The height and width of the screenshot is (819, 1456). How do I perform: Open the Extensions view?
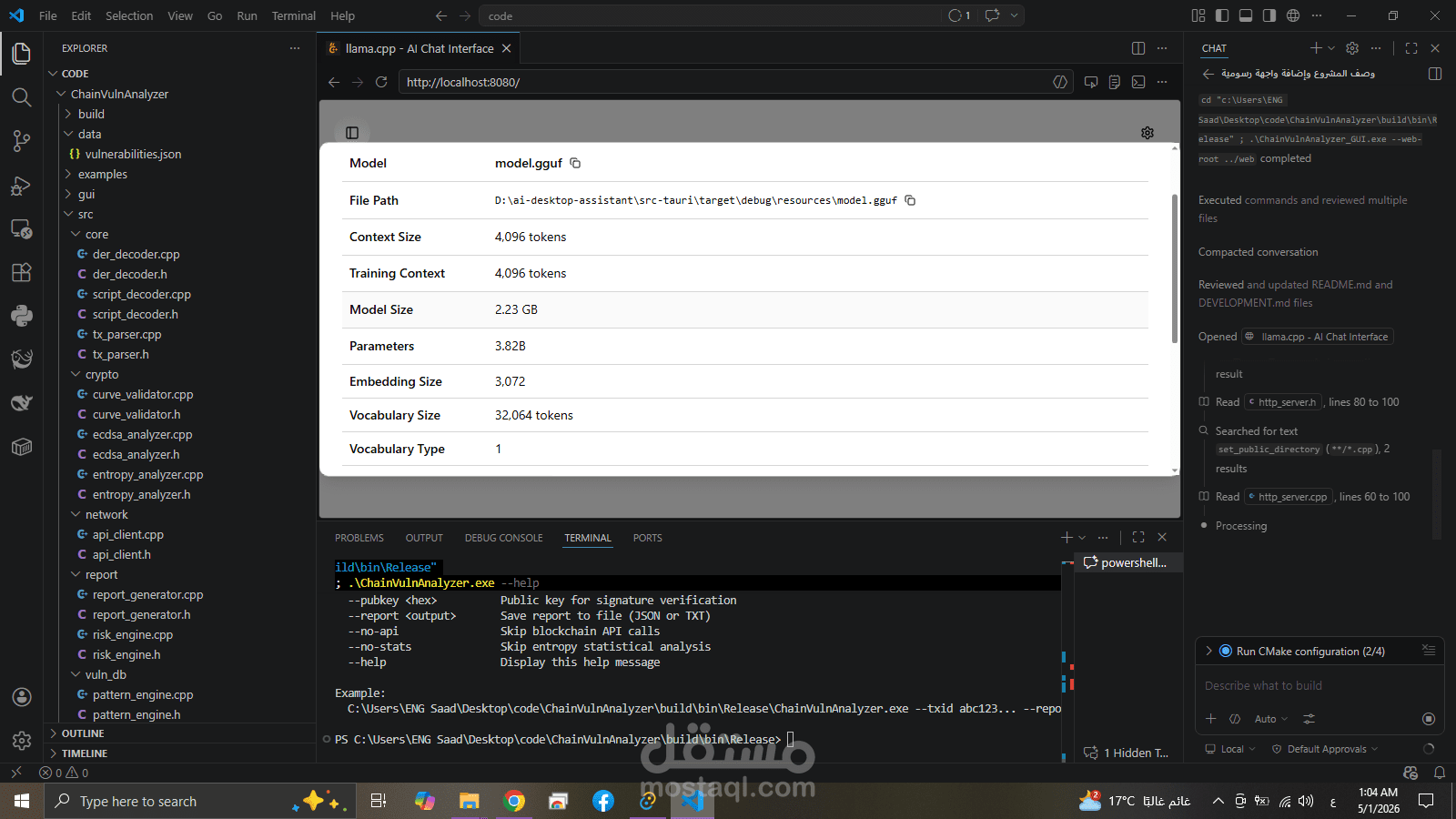[x=22, y=272]
